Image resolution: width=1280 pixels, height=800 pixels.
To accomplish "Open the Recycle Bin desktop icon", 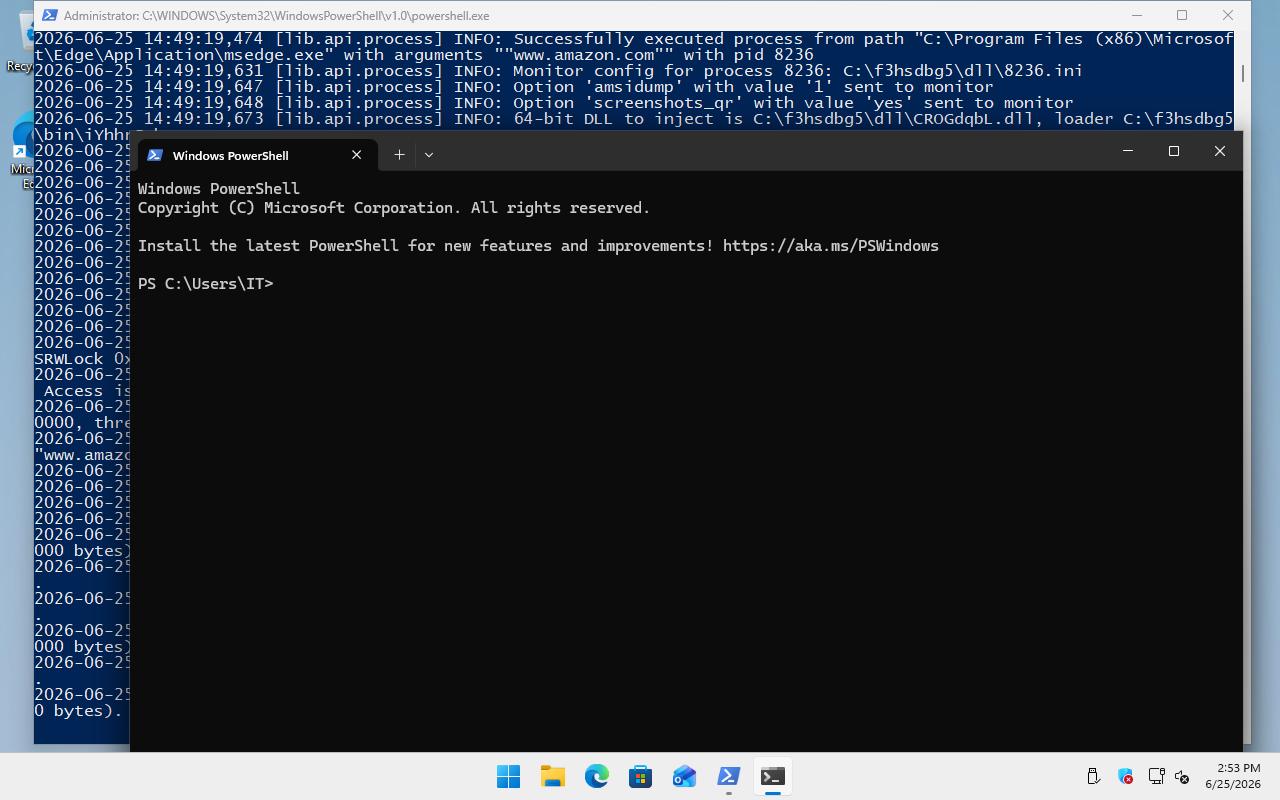I will coord(20,42).
